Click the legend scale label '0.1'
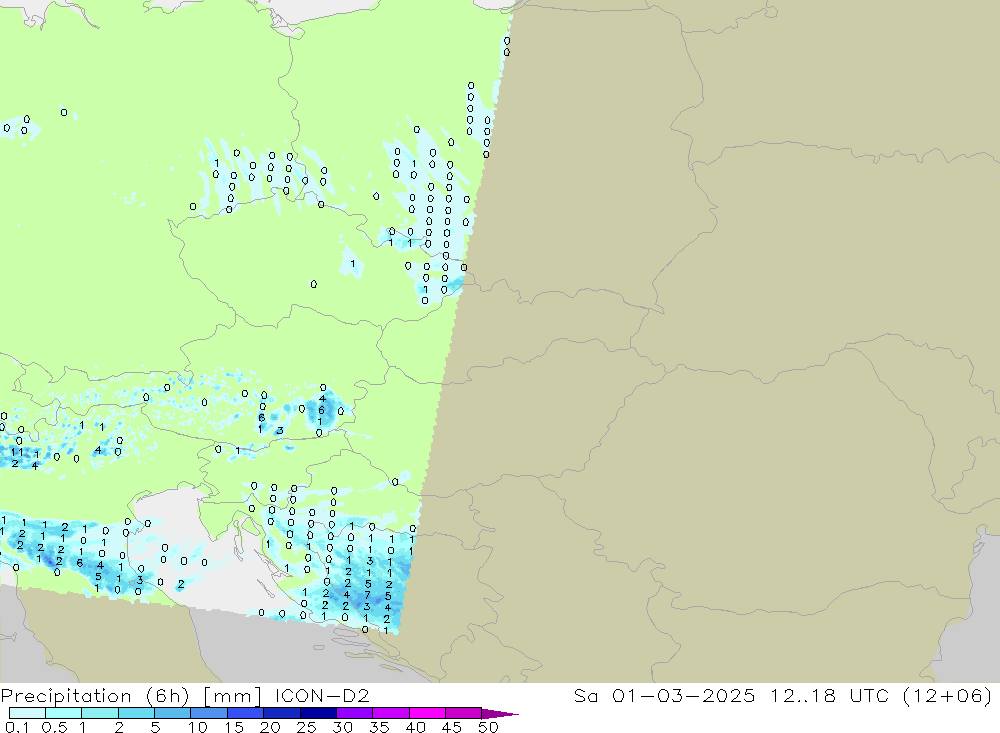1000x733 pixels. click(17, 727)
